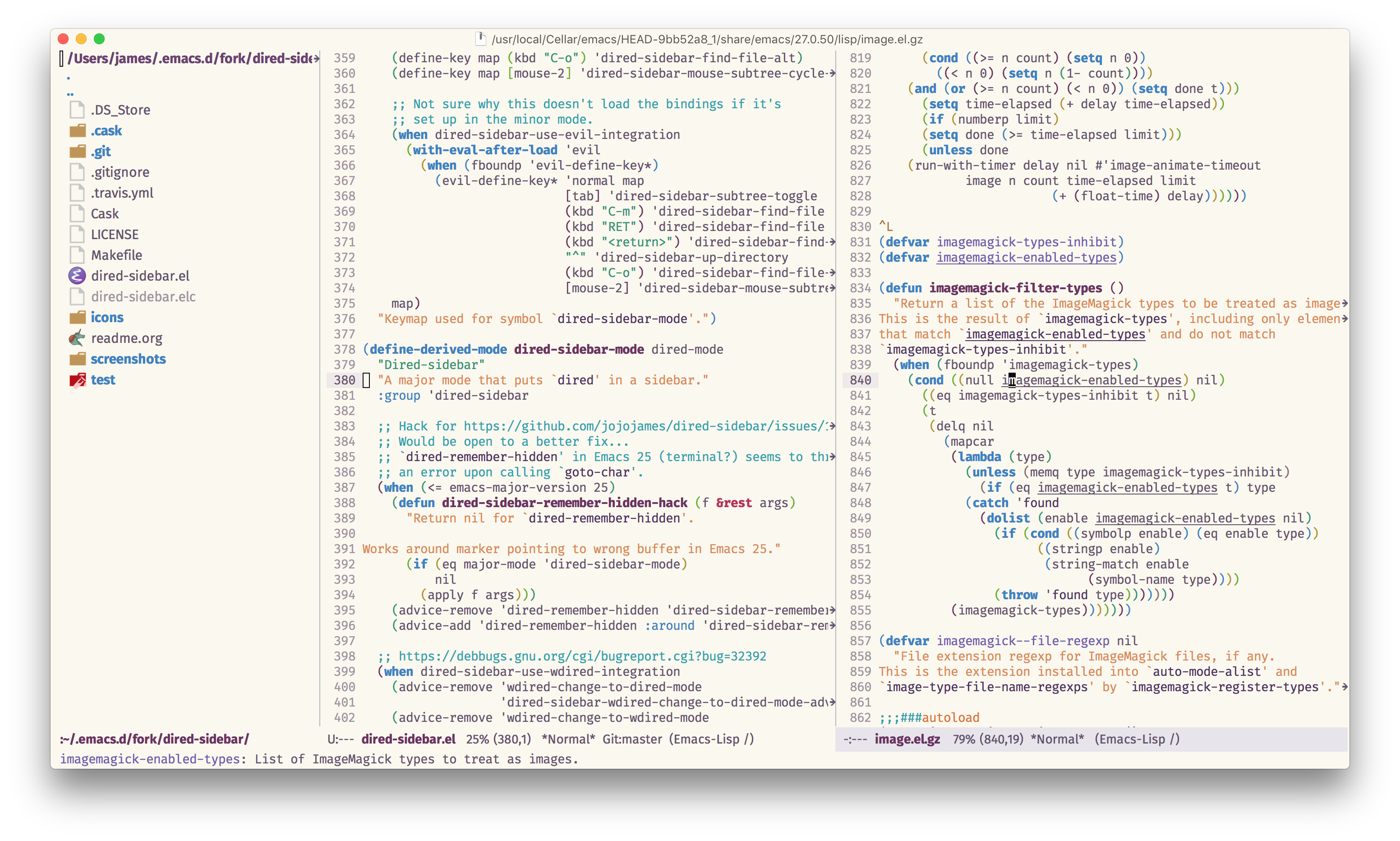
Task: Click the red test folder icon
Action: pos(77,380)
